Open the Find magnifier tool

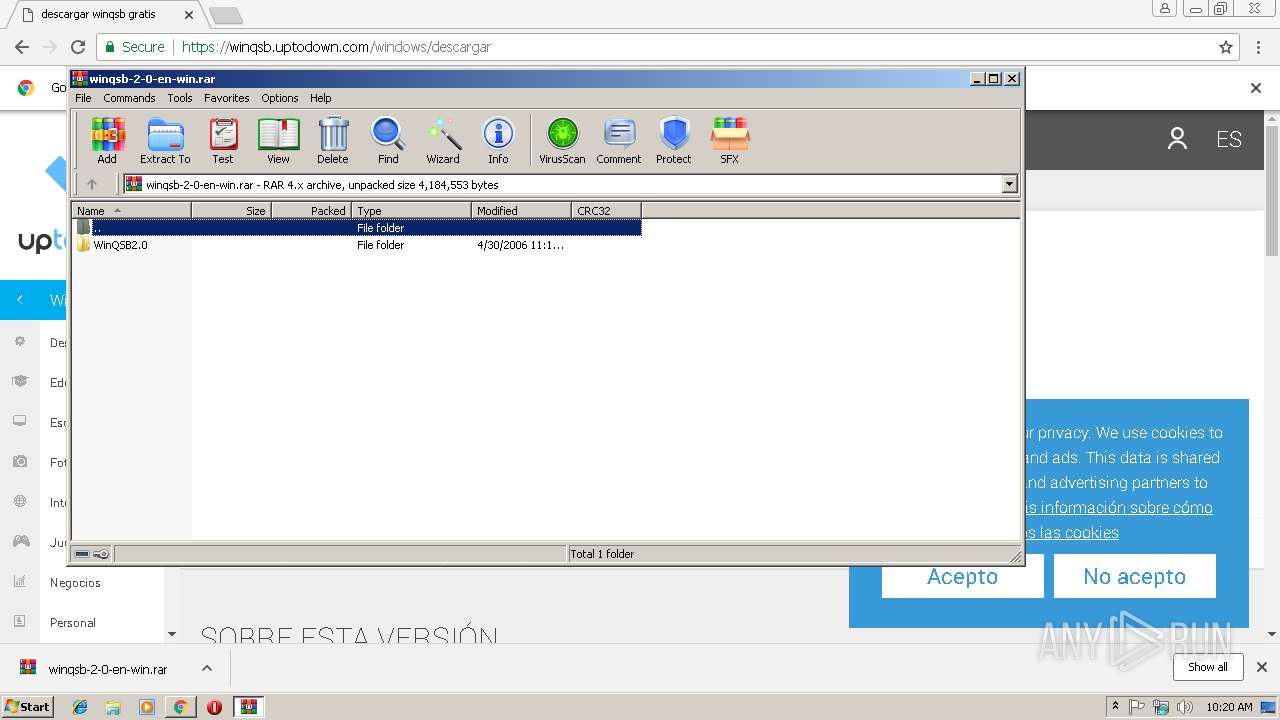[388, 140]
